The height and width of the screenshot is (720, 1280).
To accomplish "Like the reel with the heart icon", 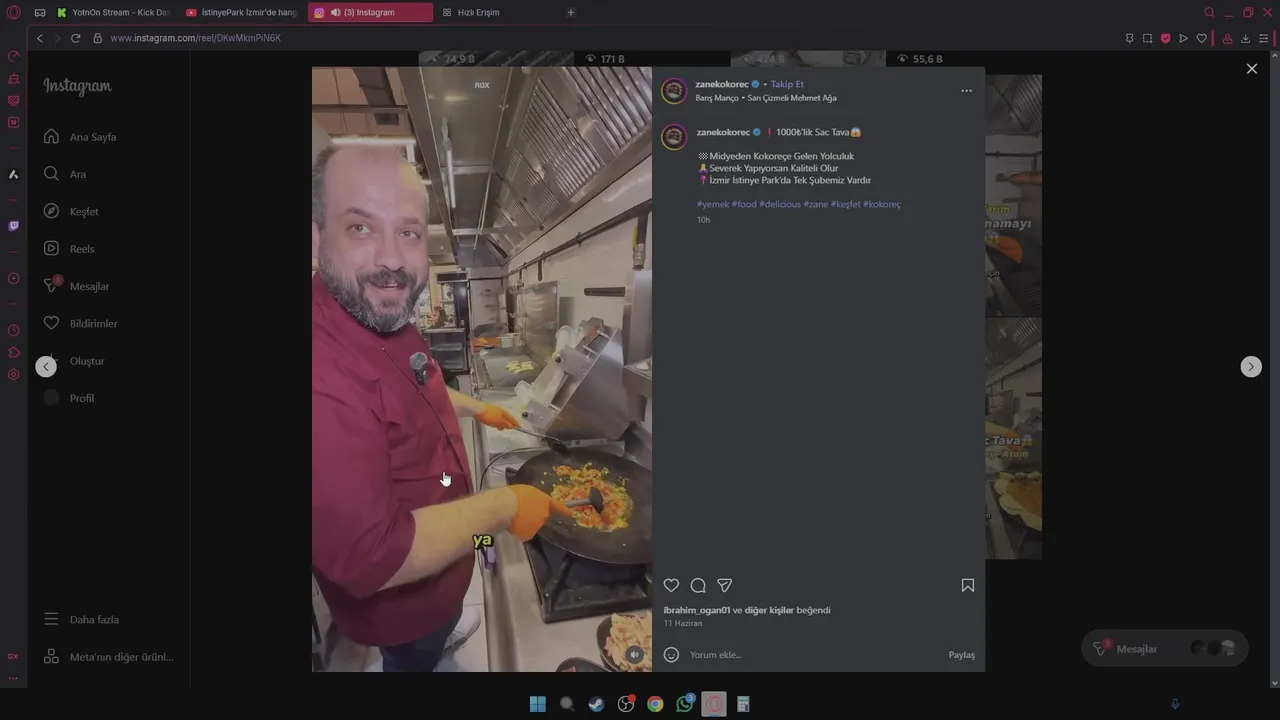I will click(671, 585).
